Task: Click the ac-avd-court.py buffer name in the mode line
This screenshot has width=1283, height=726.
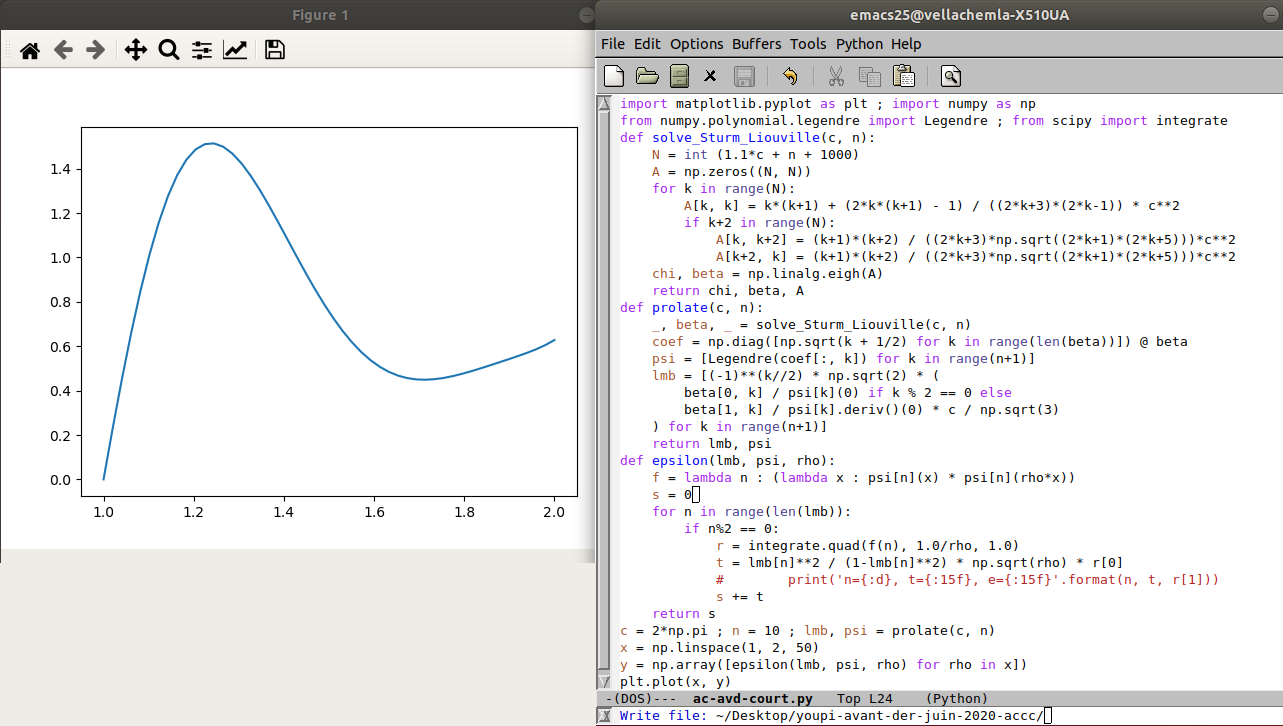Action: click(752, 698)
